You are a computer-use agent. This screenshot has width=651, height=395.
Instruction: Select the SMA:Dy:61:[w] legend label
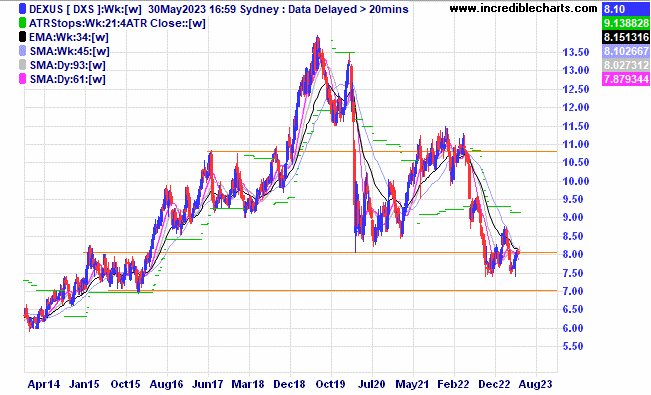click(68, 79)
